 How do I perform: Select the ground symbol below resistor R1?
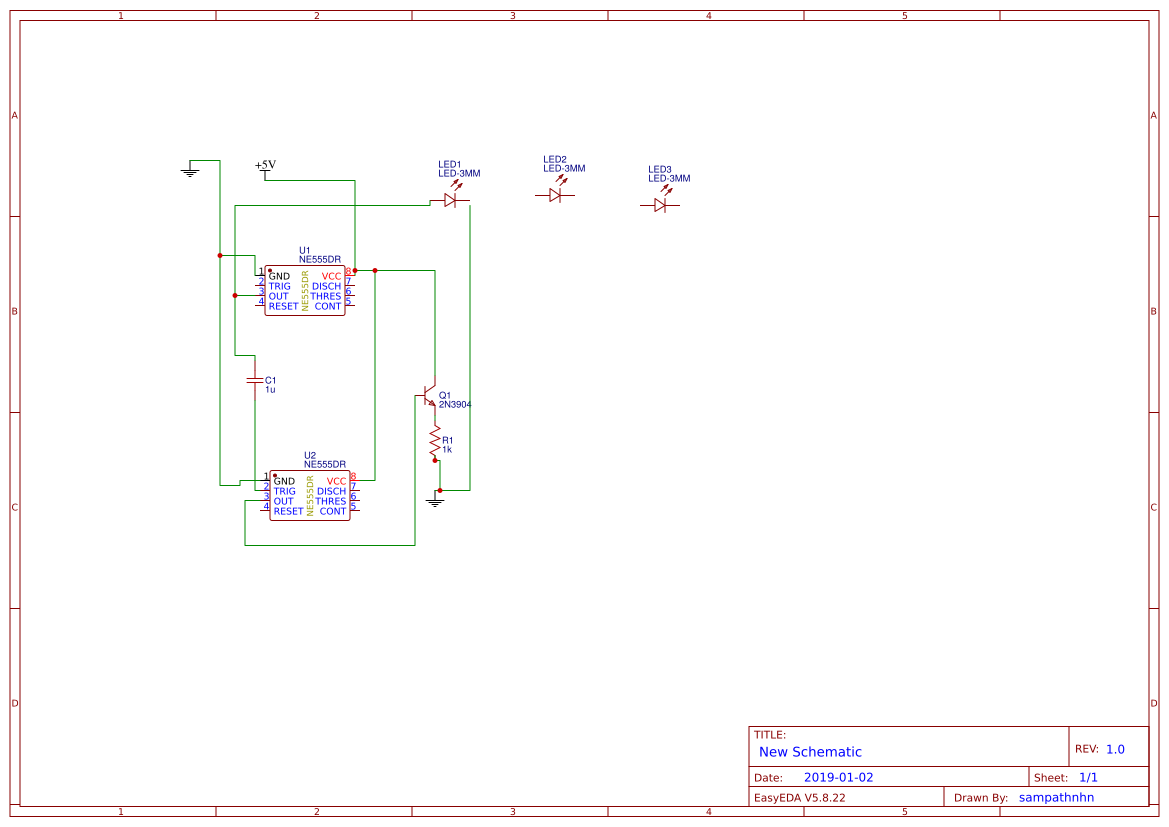(x=435, y=500)
